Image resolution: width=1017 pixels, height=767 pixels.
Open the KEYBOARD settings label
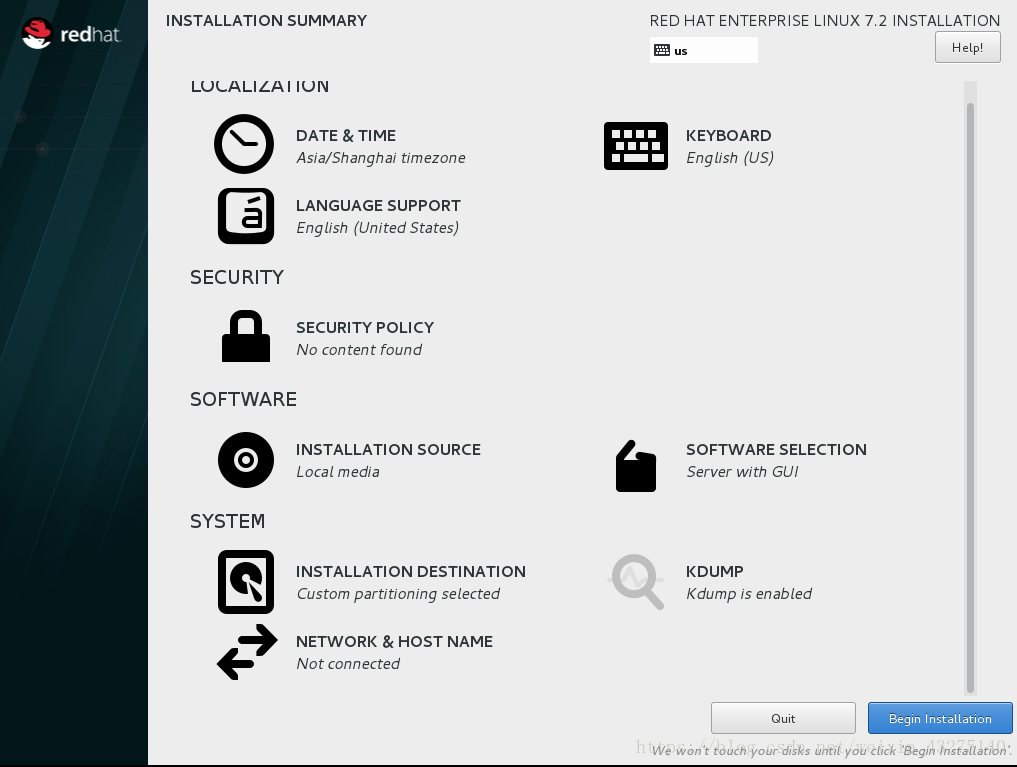coord(728,136)
